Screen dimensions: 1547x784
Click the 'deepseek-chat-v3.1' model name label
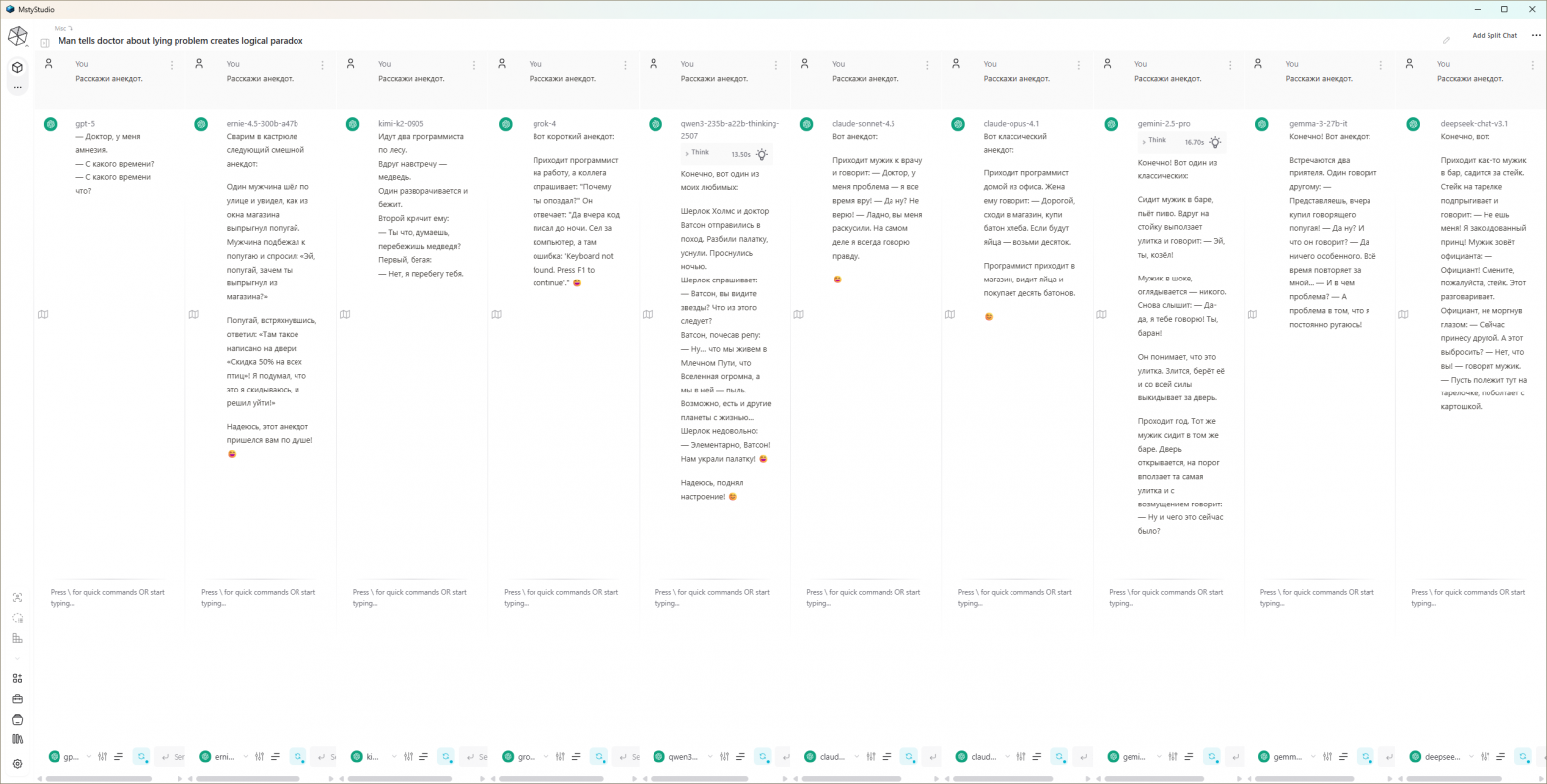(x=1475, y=124)
